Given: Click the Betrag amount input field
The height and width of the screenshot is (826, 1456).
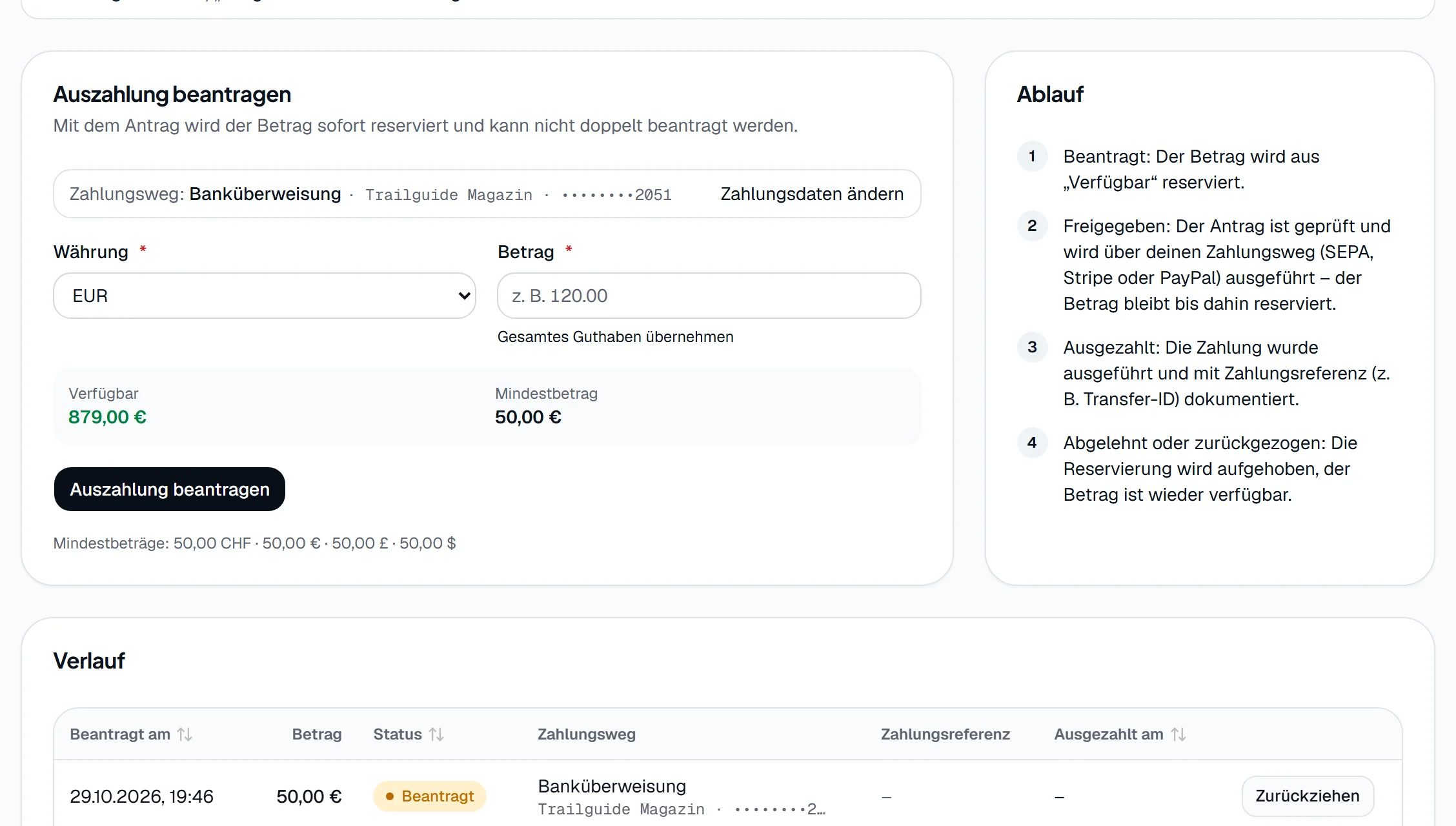Looking at the screenshot, I should (709, 296).
